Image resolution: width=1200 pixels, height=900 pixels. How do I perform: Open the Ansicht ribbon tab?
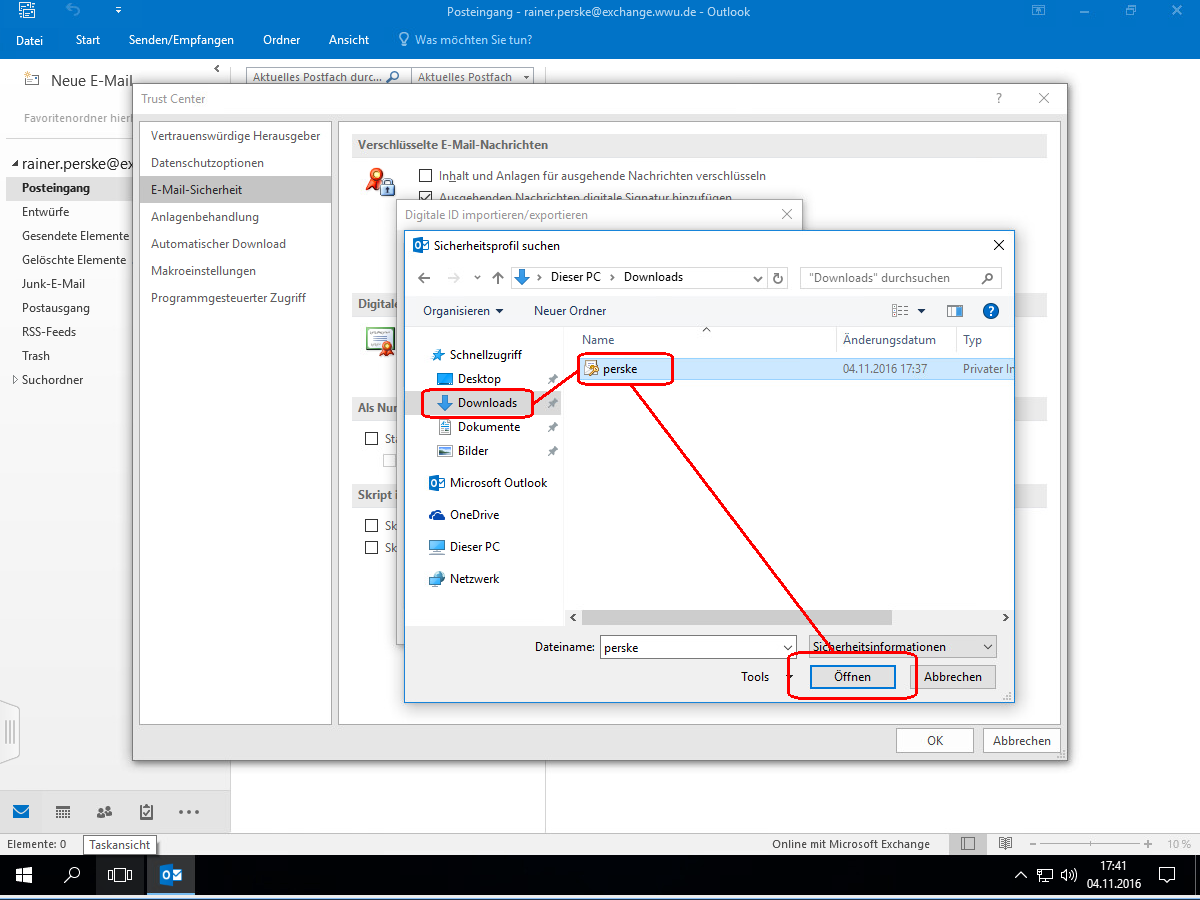[349, 40]
